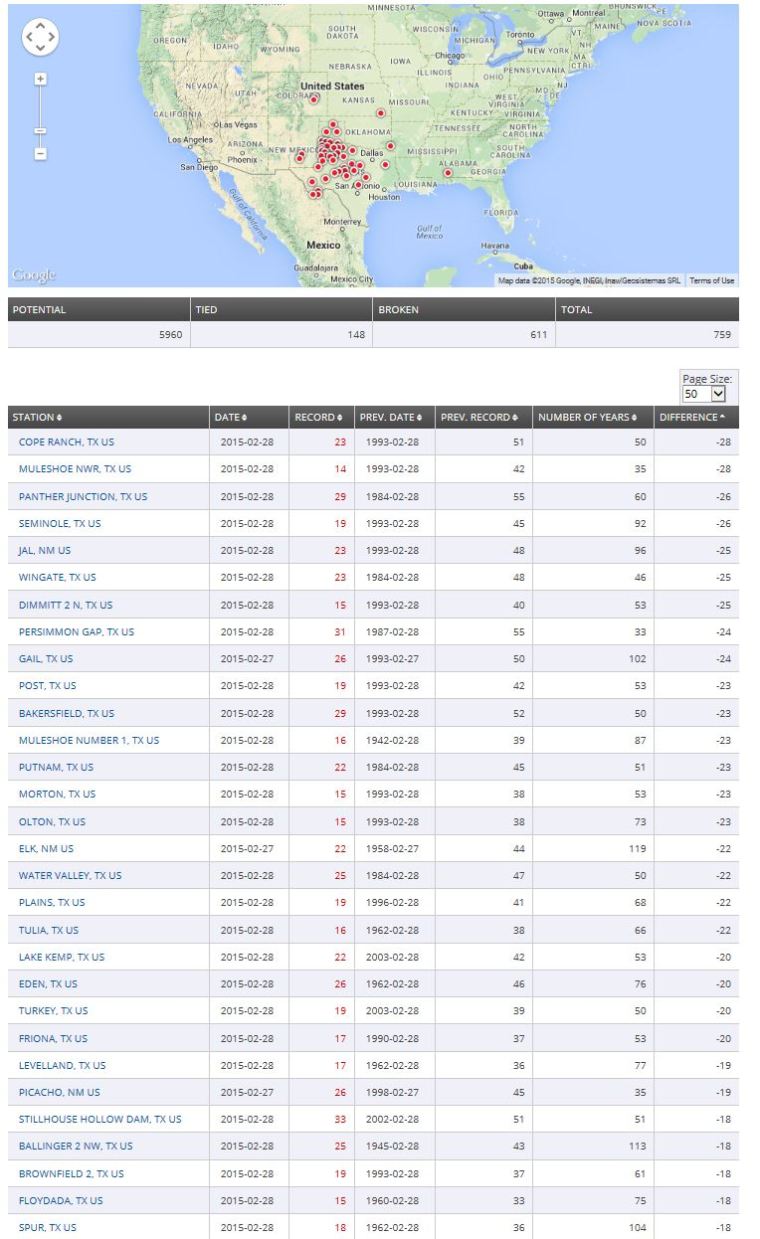Open the COPE RANCH, TX US station link
Viewport: 760px width, 1239px height.
pyautogui.click(x=67, y=442)
